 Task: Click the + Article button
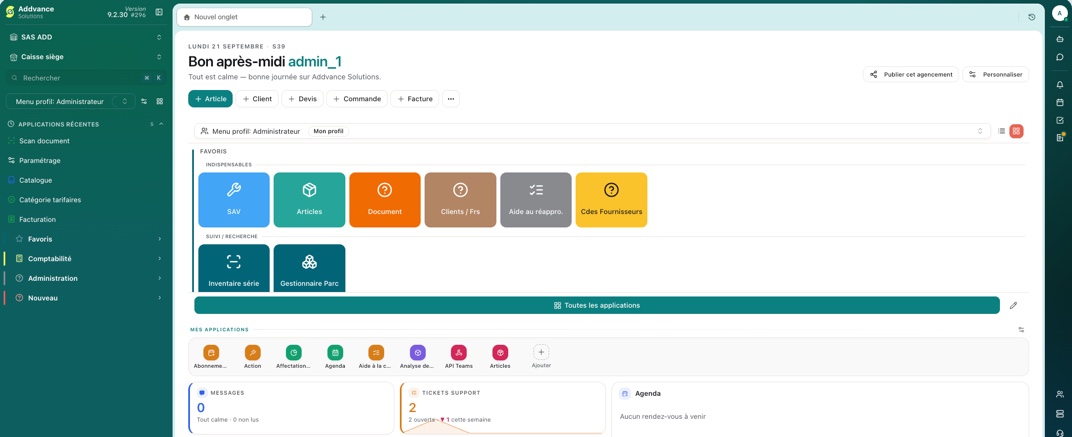[211, 98]
